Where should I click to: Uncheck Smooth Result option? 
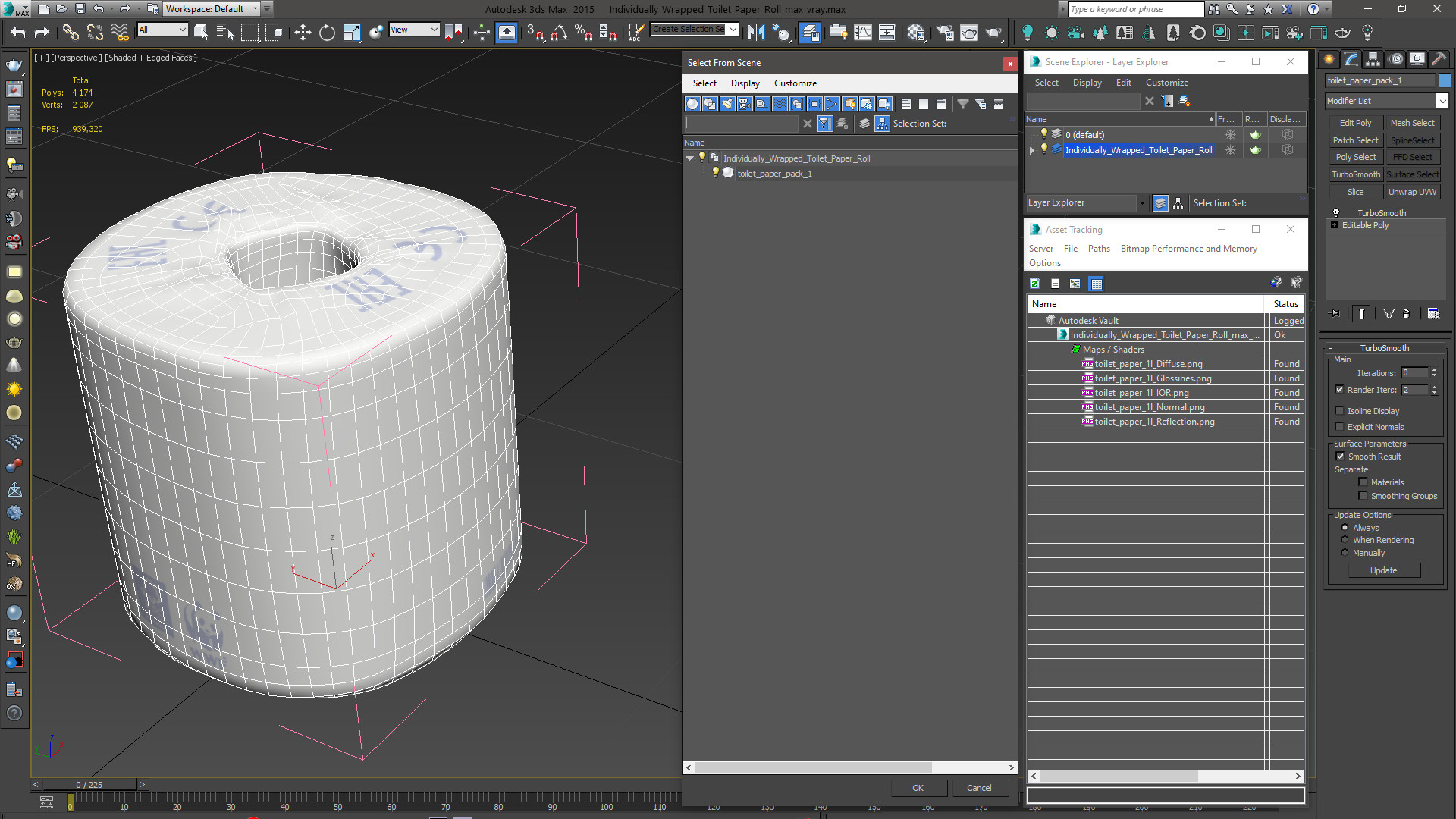[1340, 457]
